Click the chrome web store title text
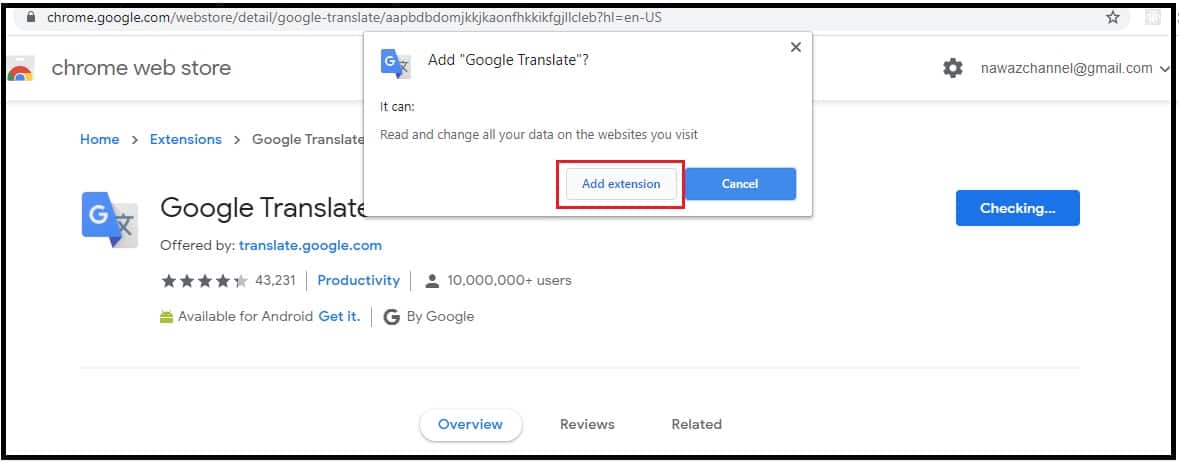Screen dimensions: 1179x463 click(141, 68)
